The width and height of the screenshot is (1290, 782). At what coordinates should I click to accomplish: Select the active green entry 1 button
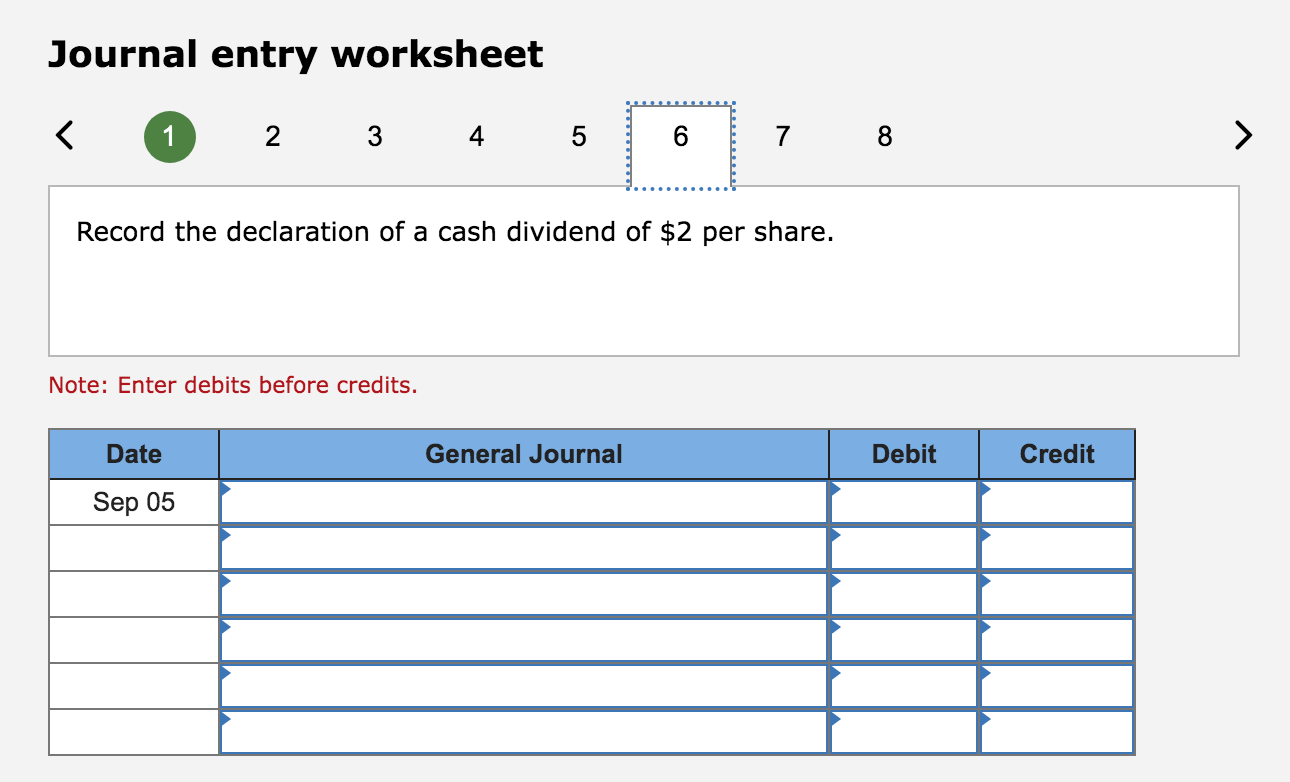[x=170, y=136]
